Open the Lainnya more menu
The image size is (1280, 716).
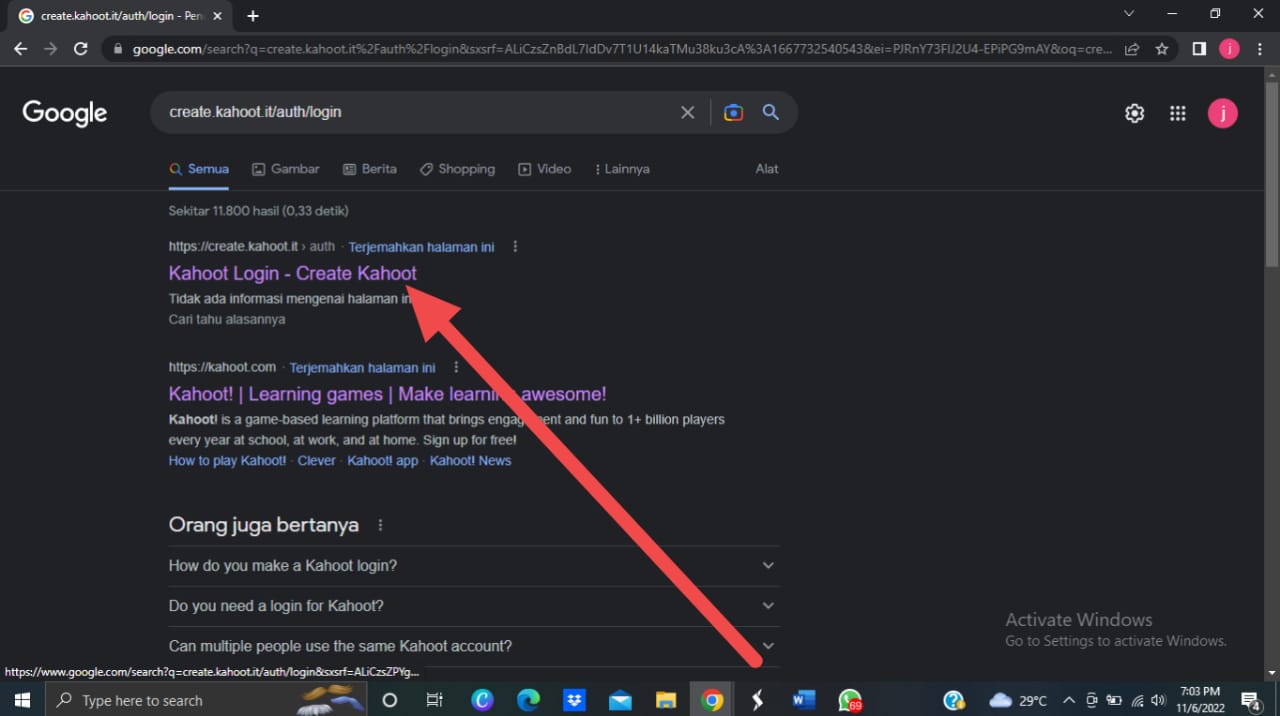pos(622,169)
